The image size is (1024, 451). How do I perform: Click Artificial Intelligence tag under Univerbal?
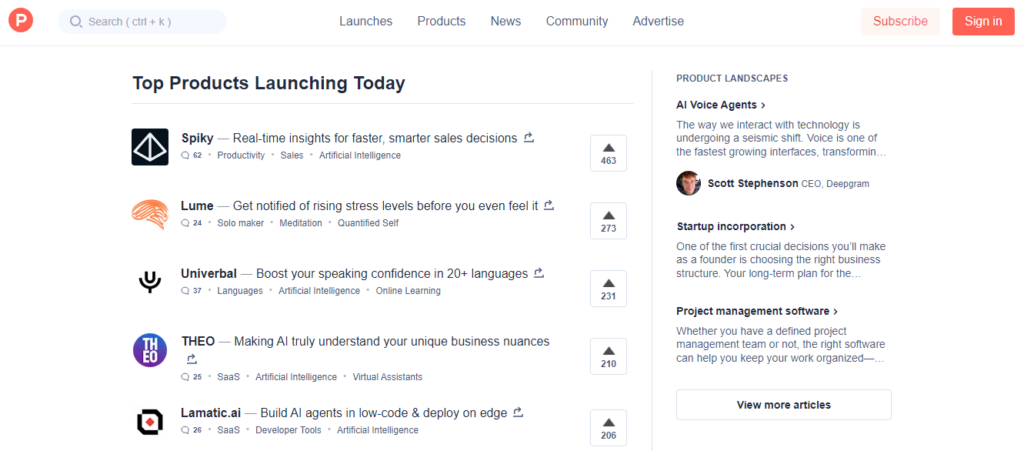click(319, 291)
